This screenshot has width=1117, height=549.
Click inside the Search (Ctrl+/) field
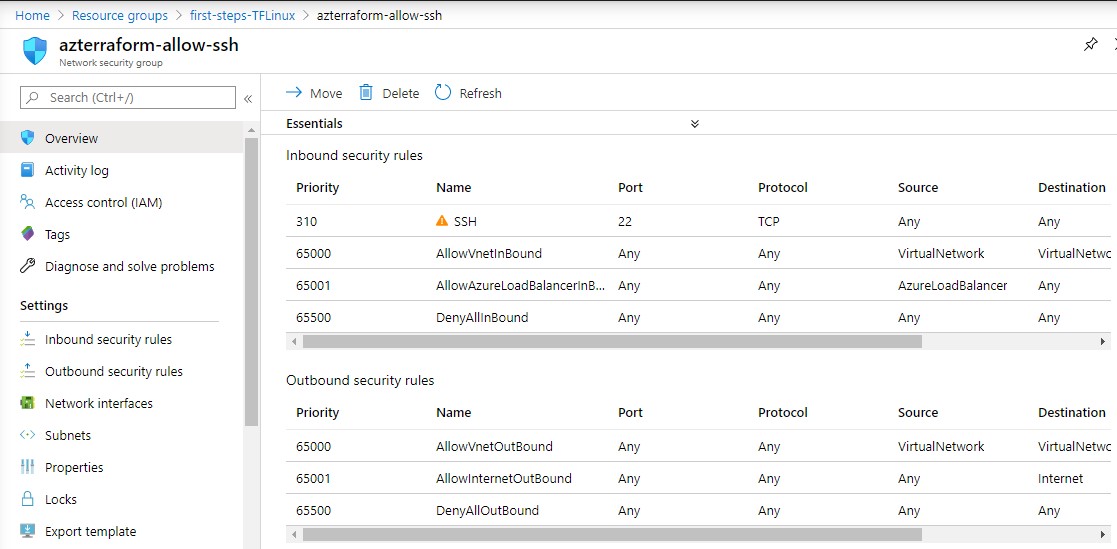point(135,97)
